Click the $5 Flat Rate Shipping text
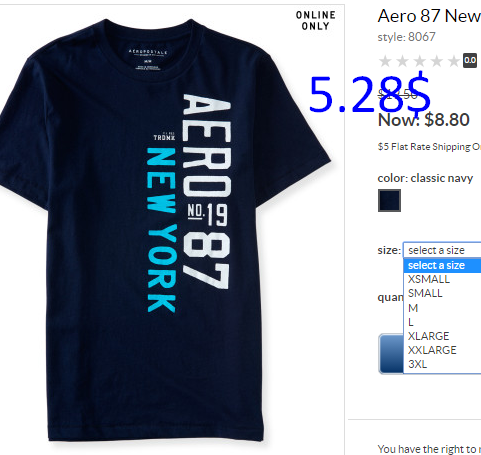This screenshot has width=481, height=455. (x=429, y=147)
